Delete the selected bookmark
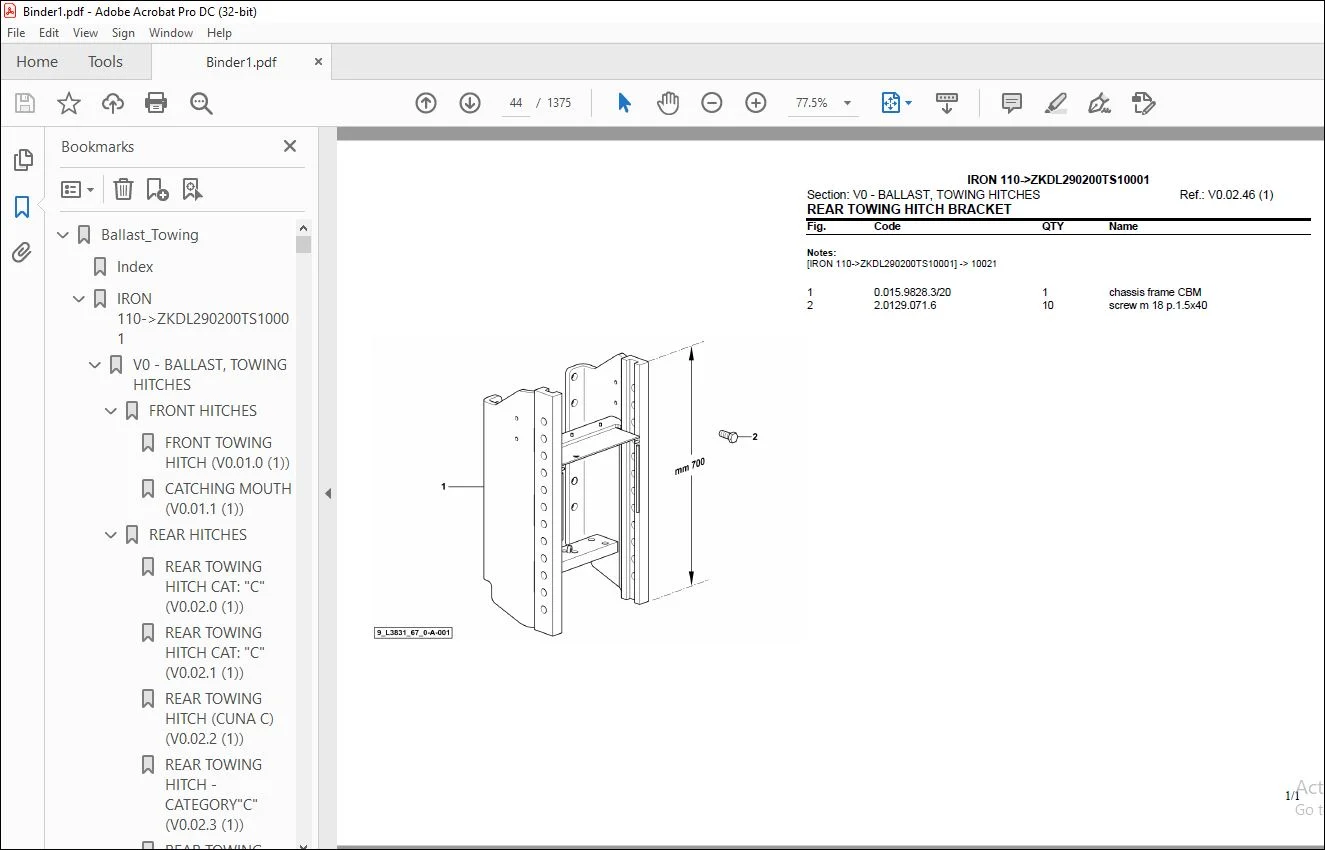This screenshot has width=1325, height=850. coord(123,189)
